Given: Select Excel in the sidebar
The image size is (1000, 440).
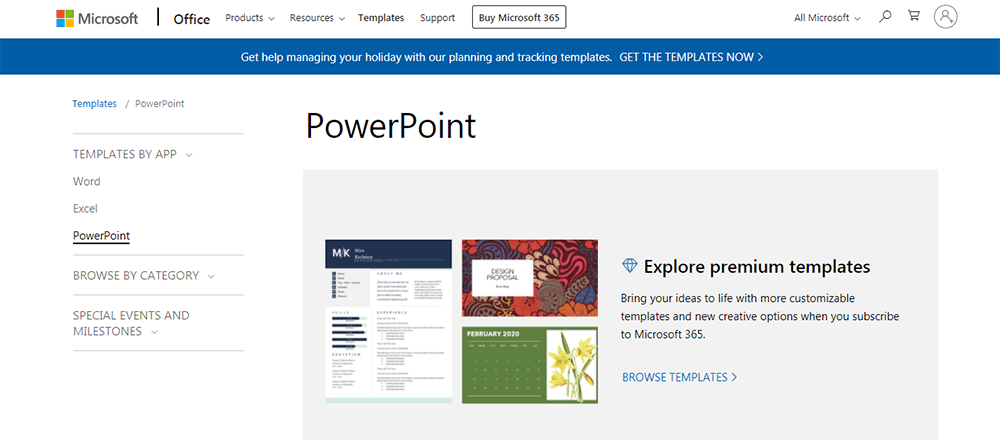Looking at the screenshot, I should [x=85, y=209].
